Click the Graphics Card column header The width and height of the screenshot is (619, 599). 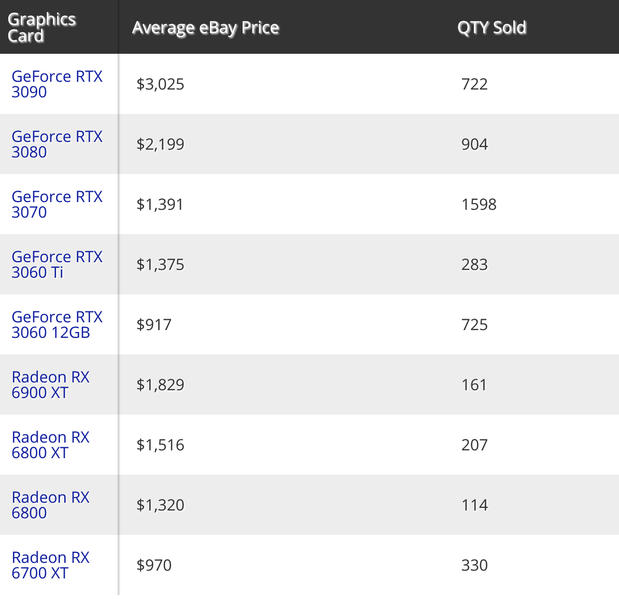[x=42, y=27]
